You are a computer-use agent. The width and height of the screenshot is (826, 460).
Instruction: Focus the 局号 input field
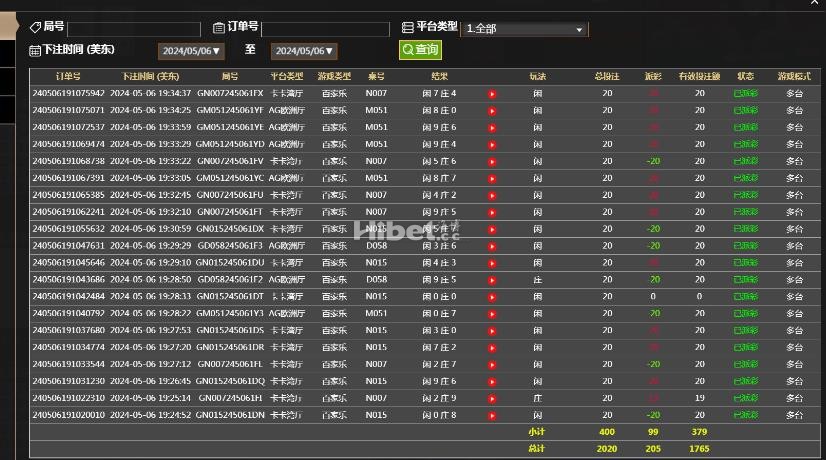pyautogui.click(x=134, y=29)
